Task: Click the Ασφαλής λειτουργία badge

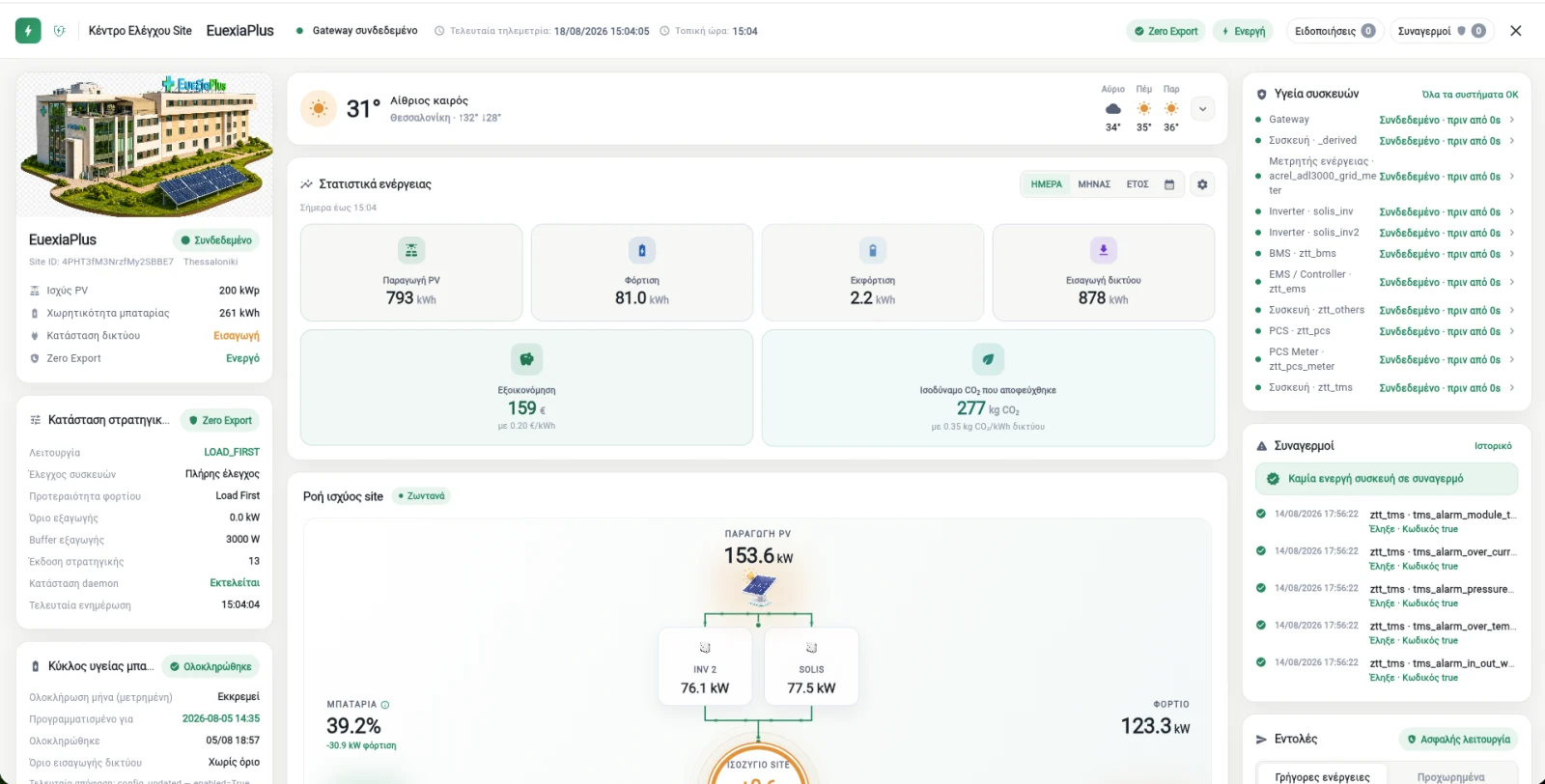Action: 1458,740
